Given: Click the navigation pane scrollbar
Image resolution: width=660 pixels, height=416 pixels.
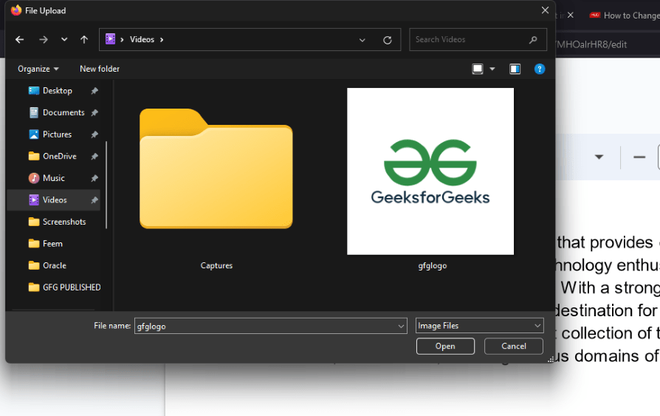Looking at the screenshot, I should click(x=106, y=185).
